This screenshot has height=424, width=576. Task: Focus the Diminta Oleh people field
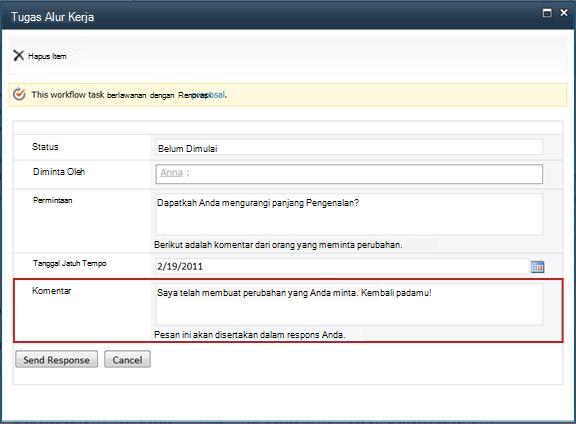[x=349, y=174]
